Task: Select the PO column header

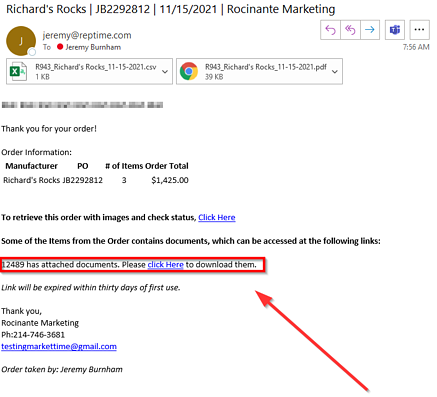Action: pos(83,166)
